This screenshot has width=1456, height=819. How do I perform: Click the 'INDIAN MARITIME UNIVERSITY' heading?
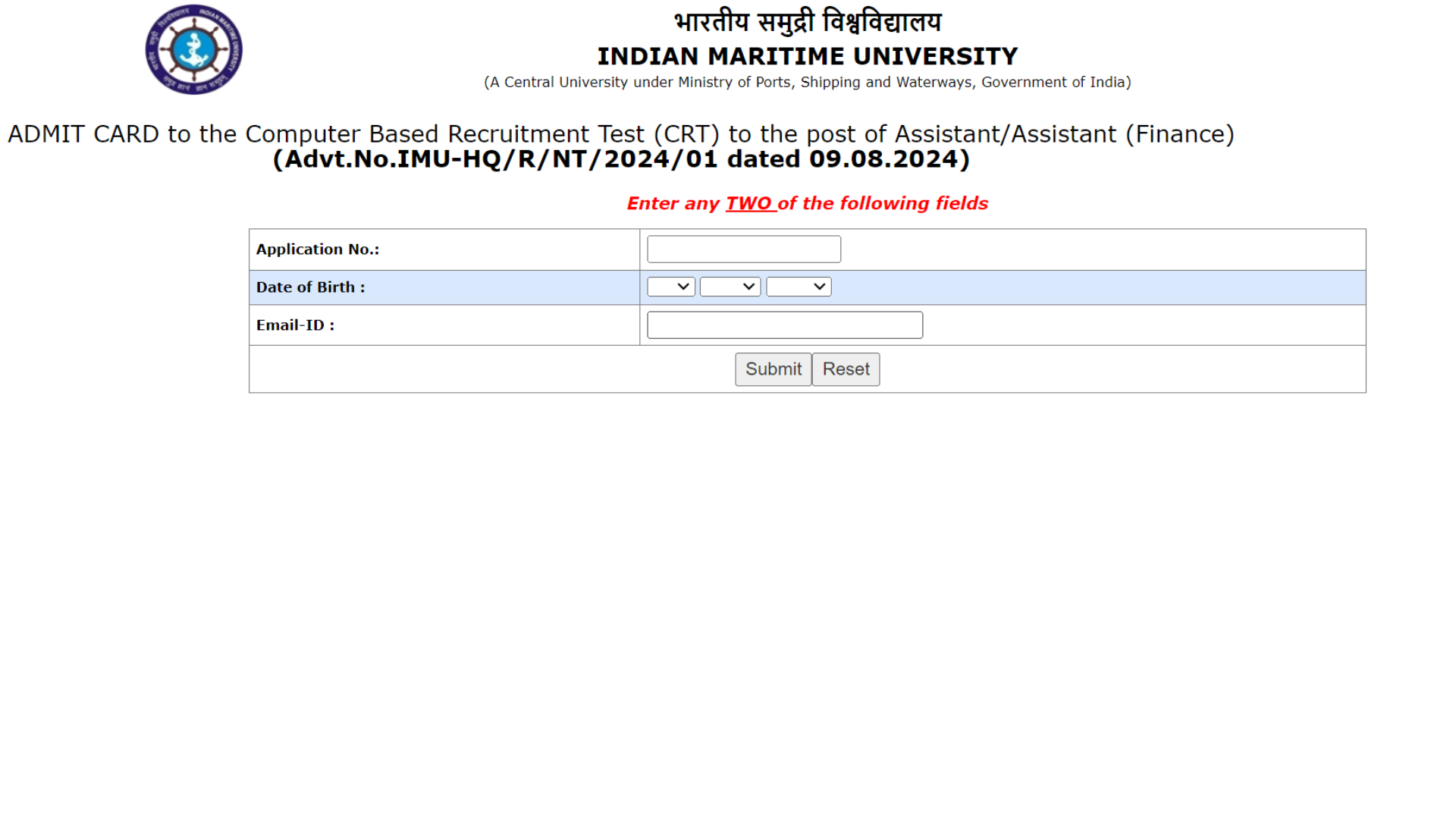click(x=808, y=56)
